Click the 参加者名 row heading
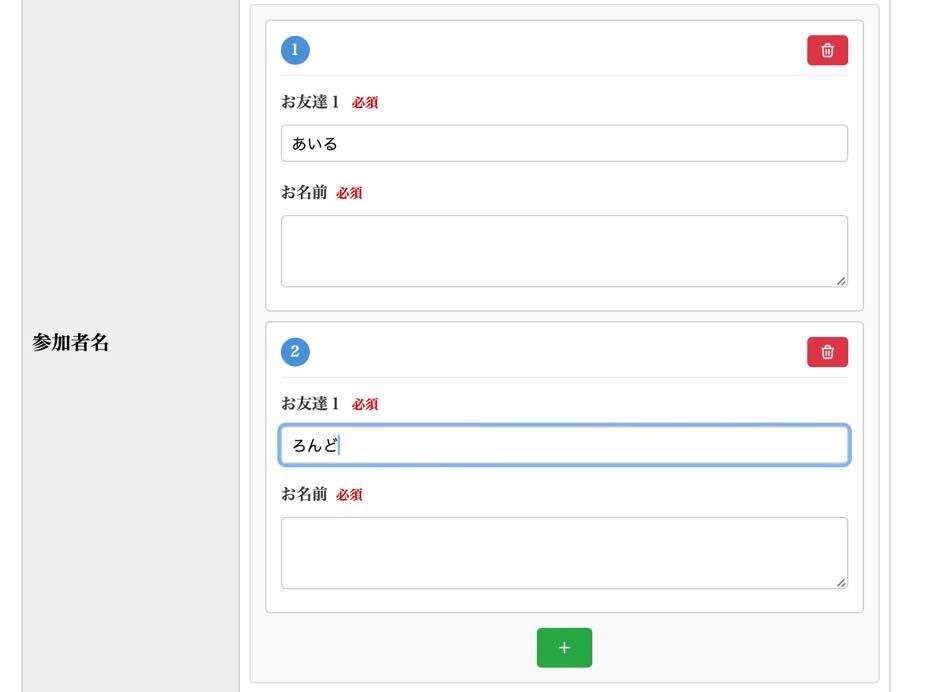Image resolution: width=930 pixels, height=692 pixels. [70, 343]
